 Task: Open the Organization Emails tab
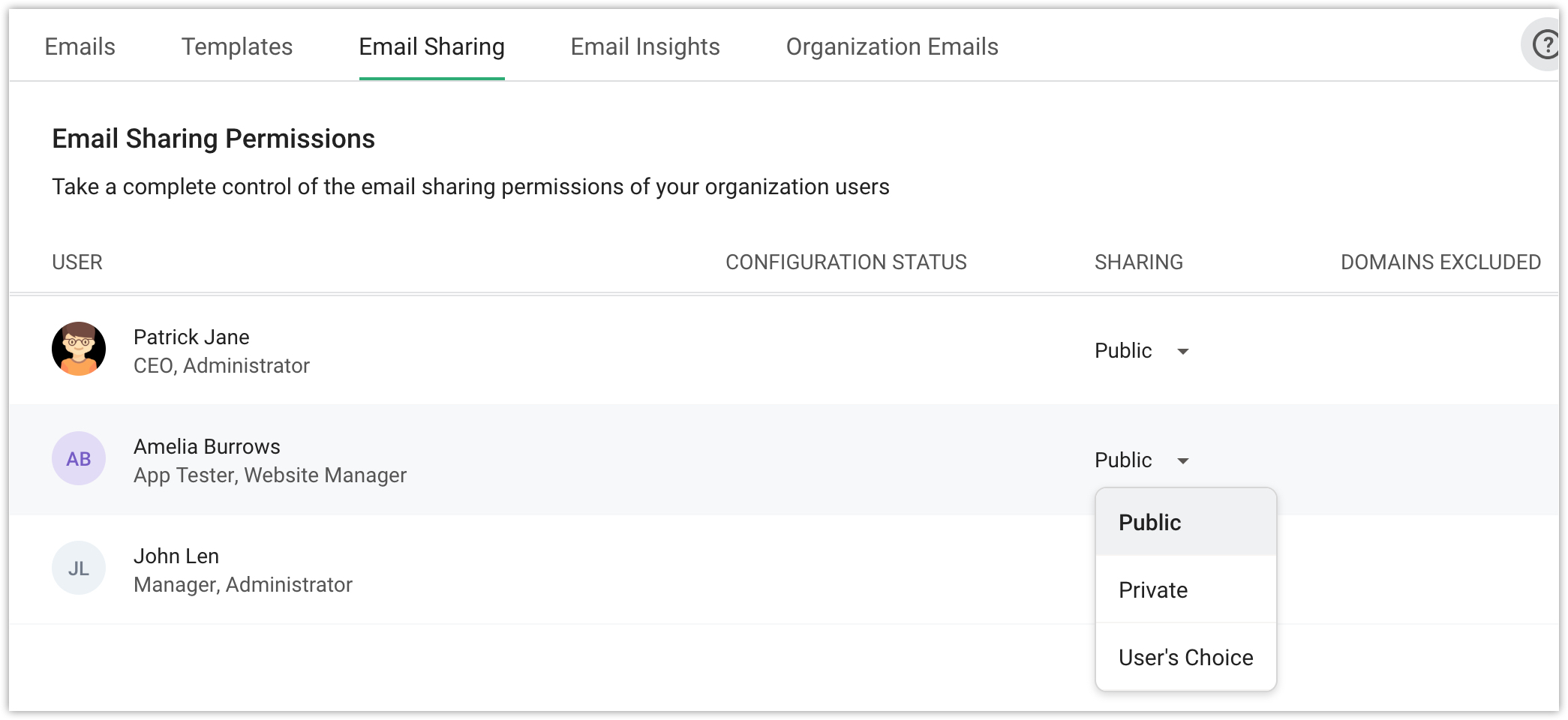pos(891,46)
